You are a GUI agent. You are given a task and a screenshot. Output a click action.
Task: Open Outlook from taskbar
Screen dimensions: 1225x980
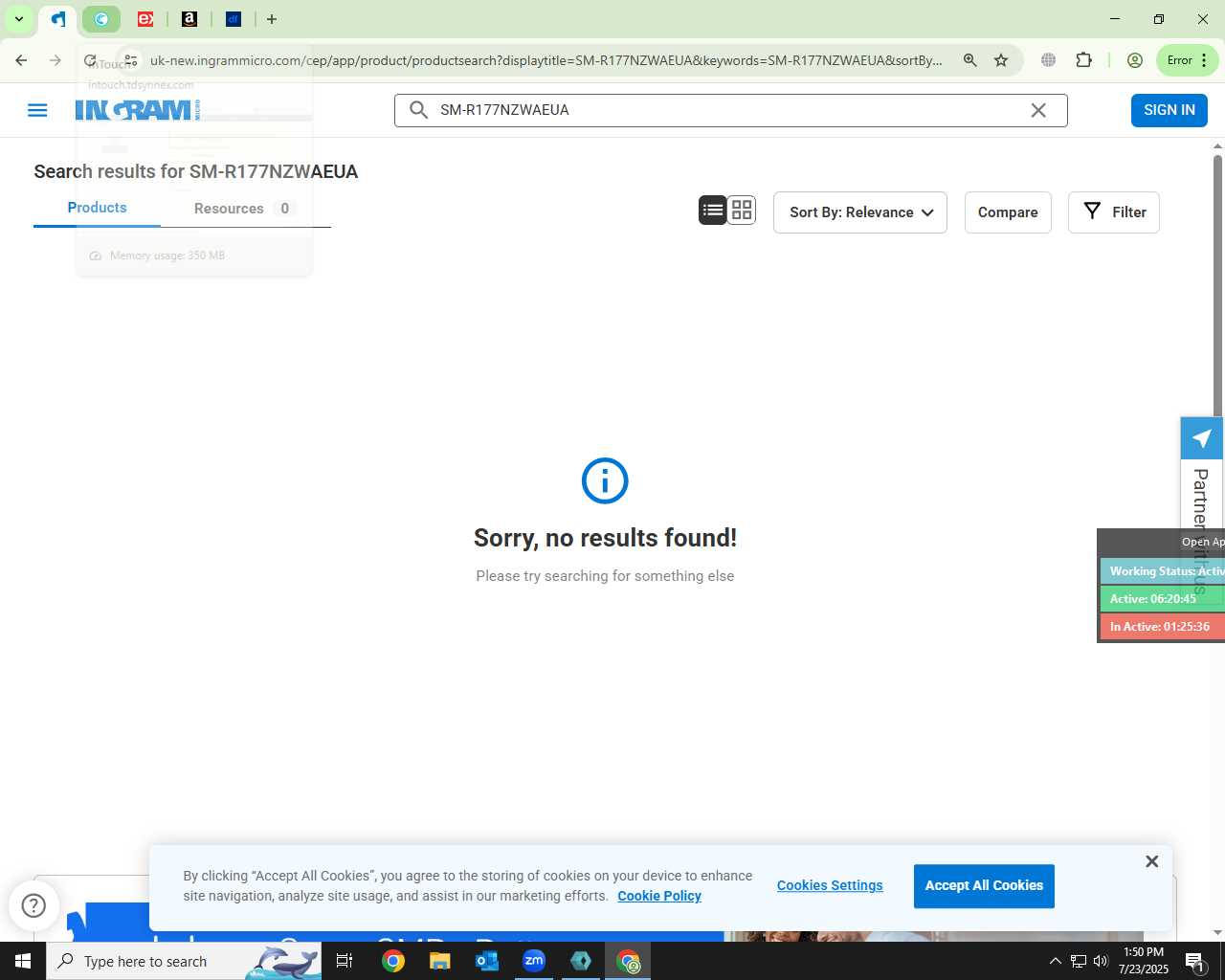pos(487,961)
